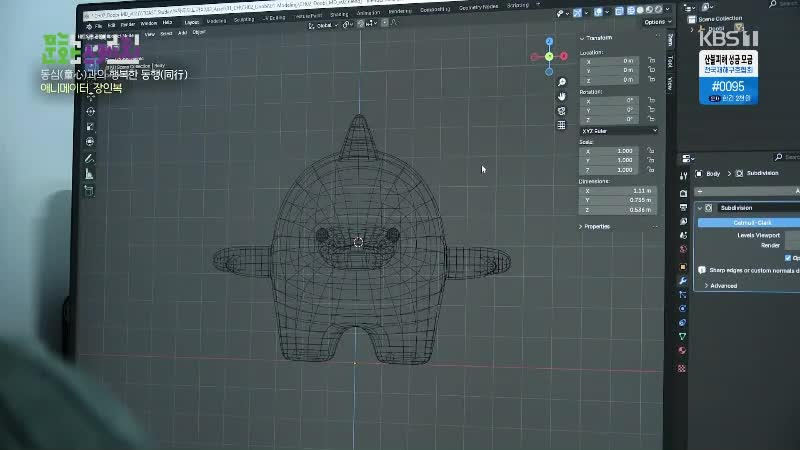
Task: Open the Tool properties tab icon
Action: (x=683, y=176)
